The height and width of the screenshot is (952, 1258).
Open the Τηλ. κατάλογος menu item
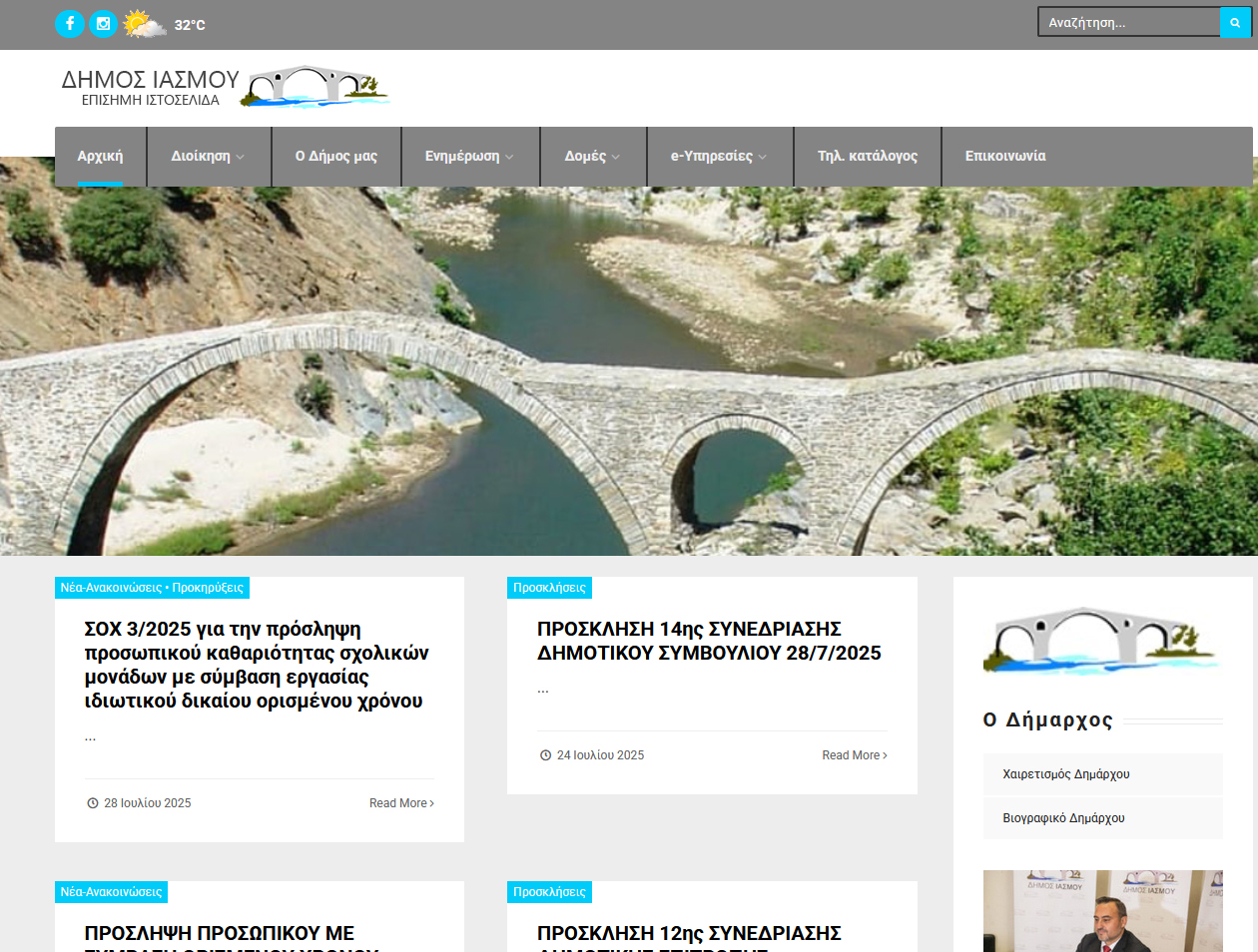click(868, 156)
